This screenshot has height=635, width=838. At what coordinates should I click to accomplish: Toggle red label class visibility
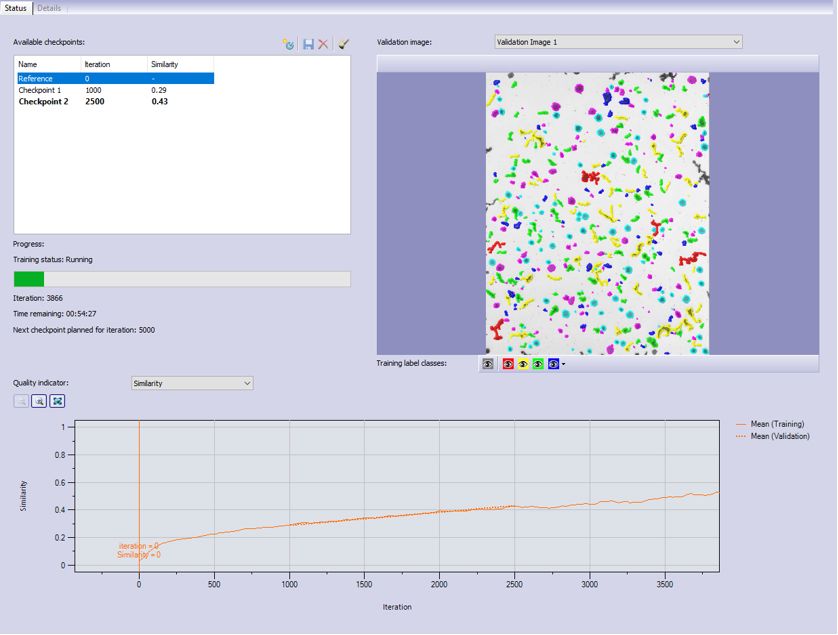(508, 364)
